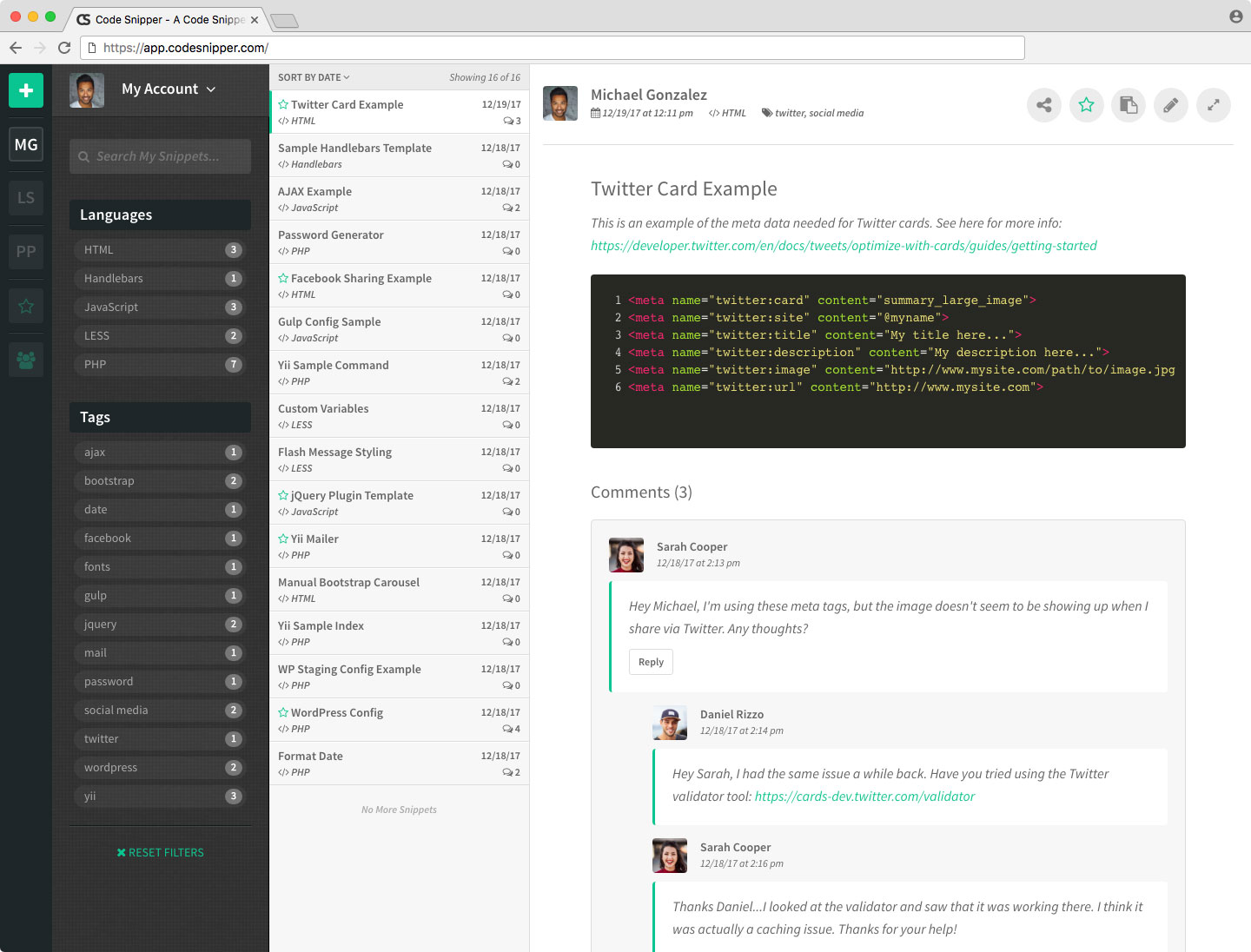Image resolution: width=1251 pixels, height=952 pixels.
Task: Toggle the star on jQuery Plugin Template
Action: [x=283, y=495]
